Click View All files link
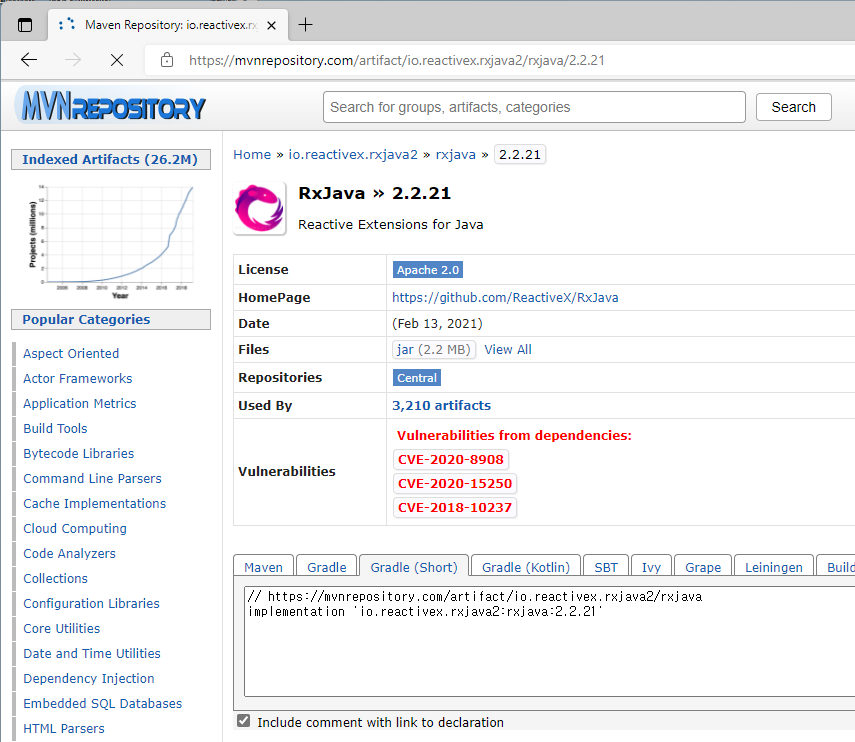 tap(508, 349)
